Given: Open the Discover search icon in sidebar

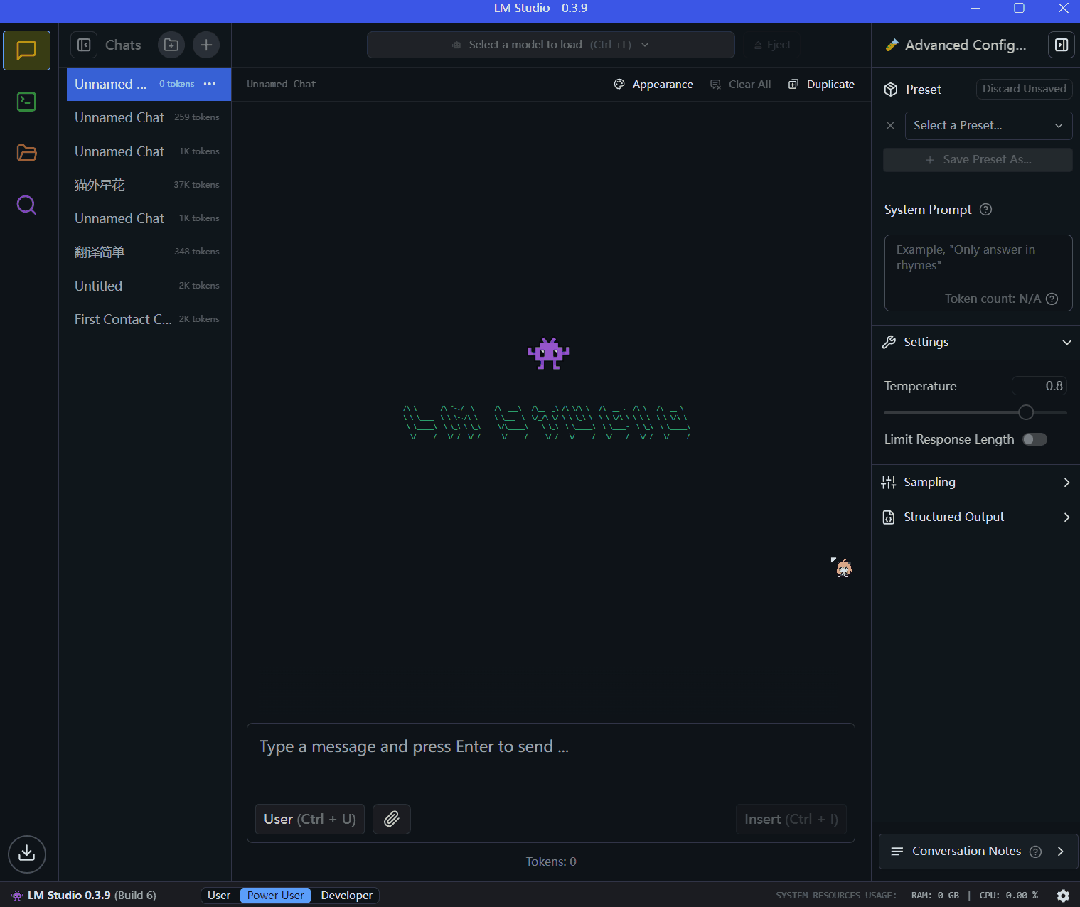Looking at the screenshot, I should coord(27,205).
